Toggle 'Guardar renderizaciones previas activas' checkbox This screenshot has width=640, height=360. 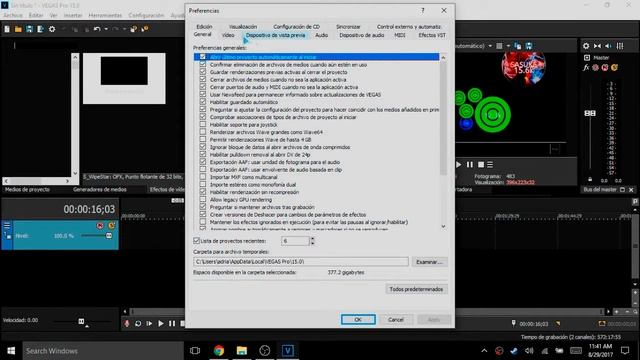point(203,72)
